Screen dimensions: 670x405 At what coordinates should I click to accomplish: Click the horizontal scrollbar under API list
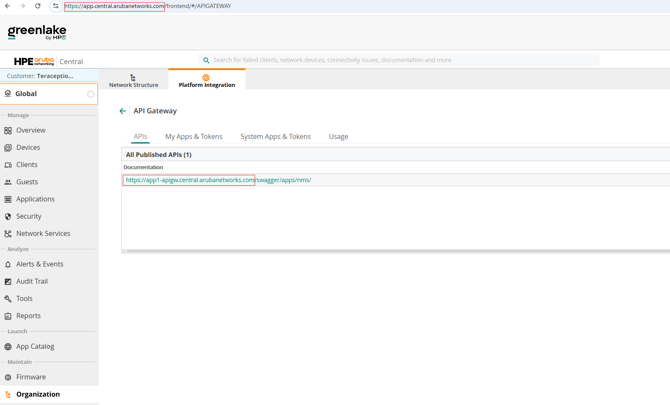[397, 251]
